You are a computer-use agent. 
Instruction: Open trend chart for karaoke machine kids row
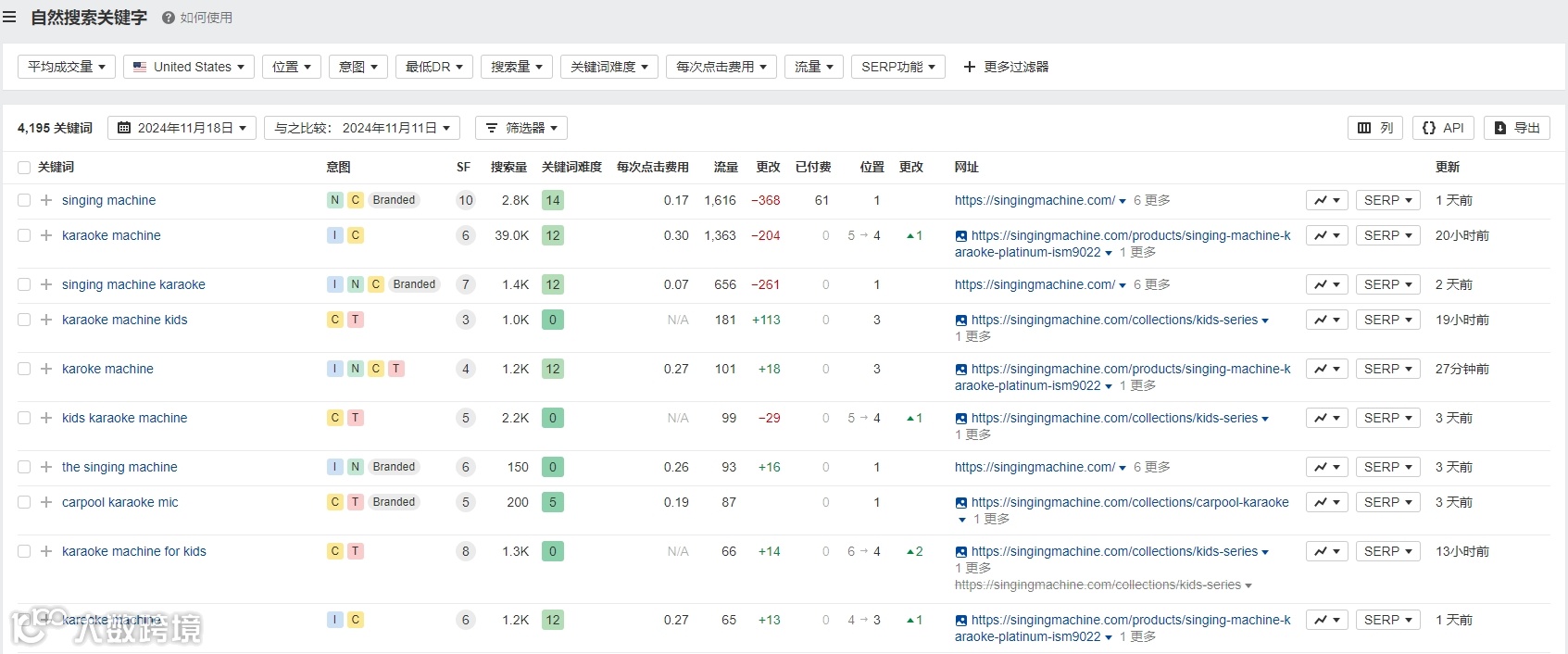click(x=1326, y=320)
